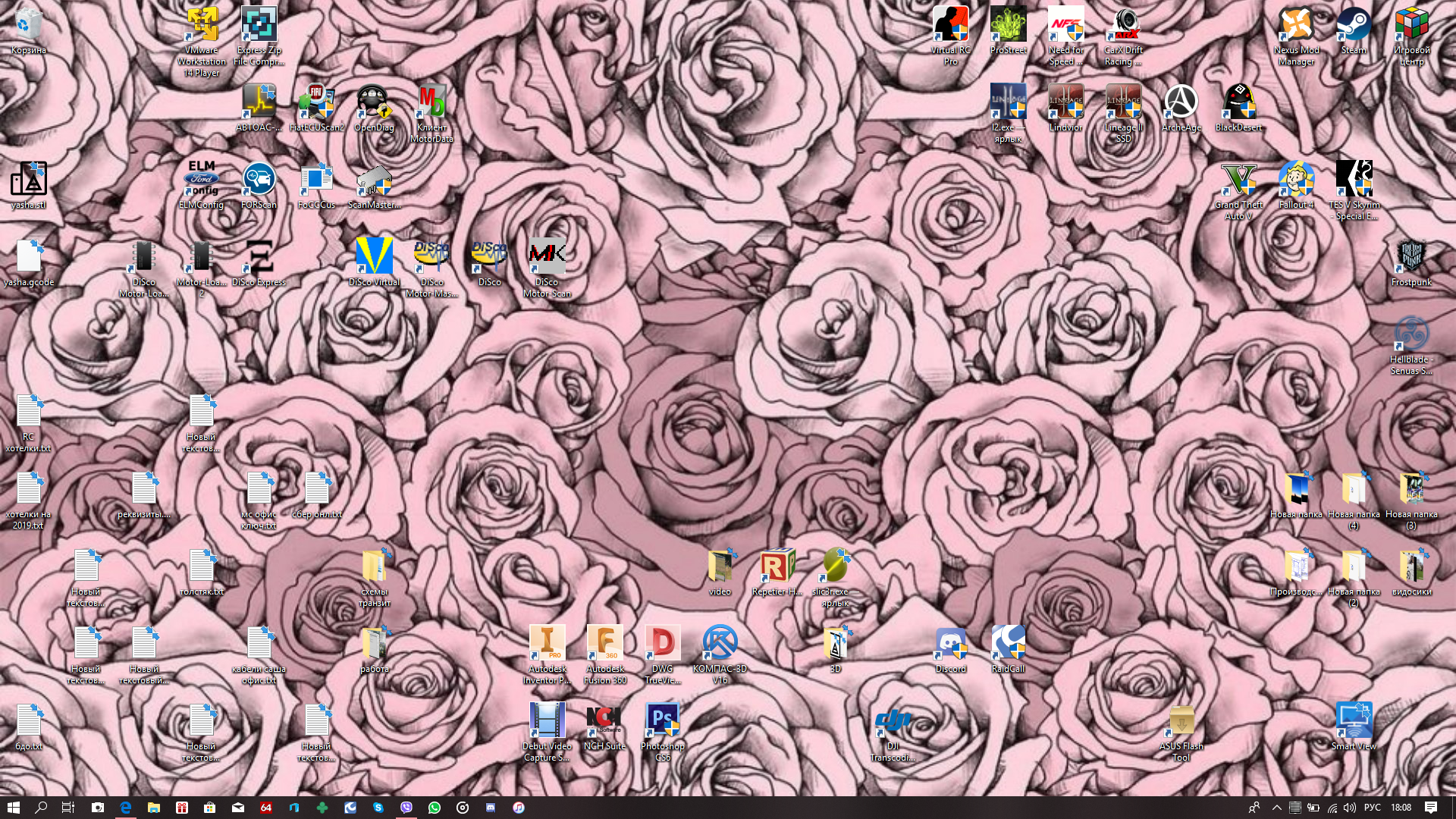Screen dimensions: 1456x819
Task: Click the VMware Workstation 14 Player icon
Action: click(202, 27)
